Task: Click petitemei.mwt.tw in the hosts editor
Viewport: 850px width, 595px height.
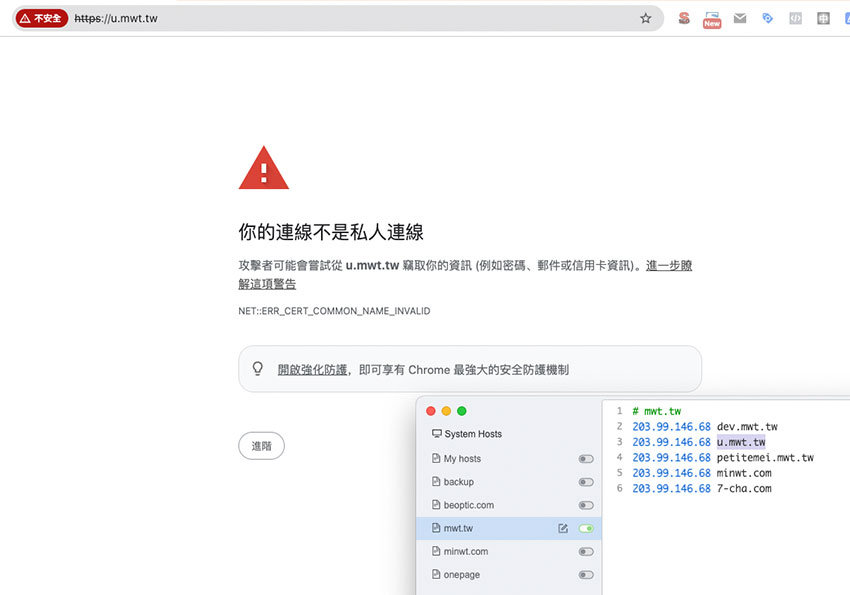Action: (x=765, y=458)
